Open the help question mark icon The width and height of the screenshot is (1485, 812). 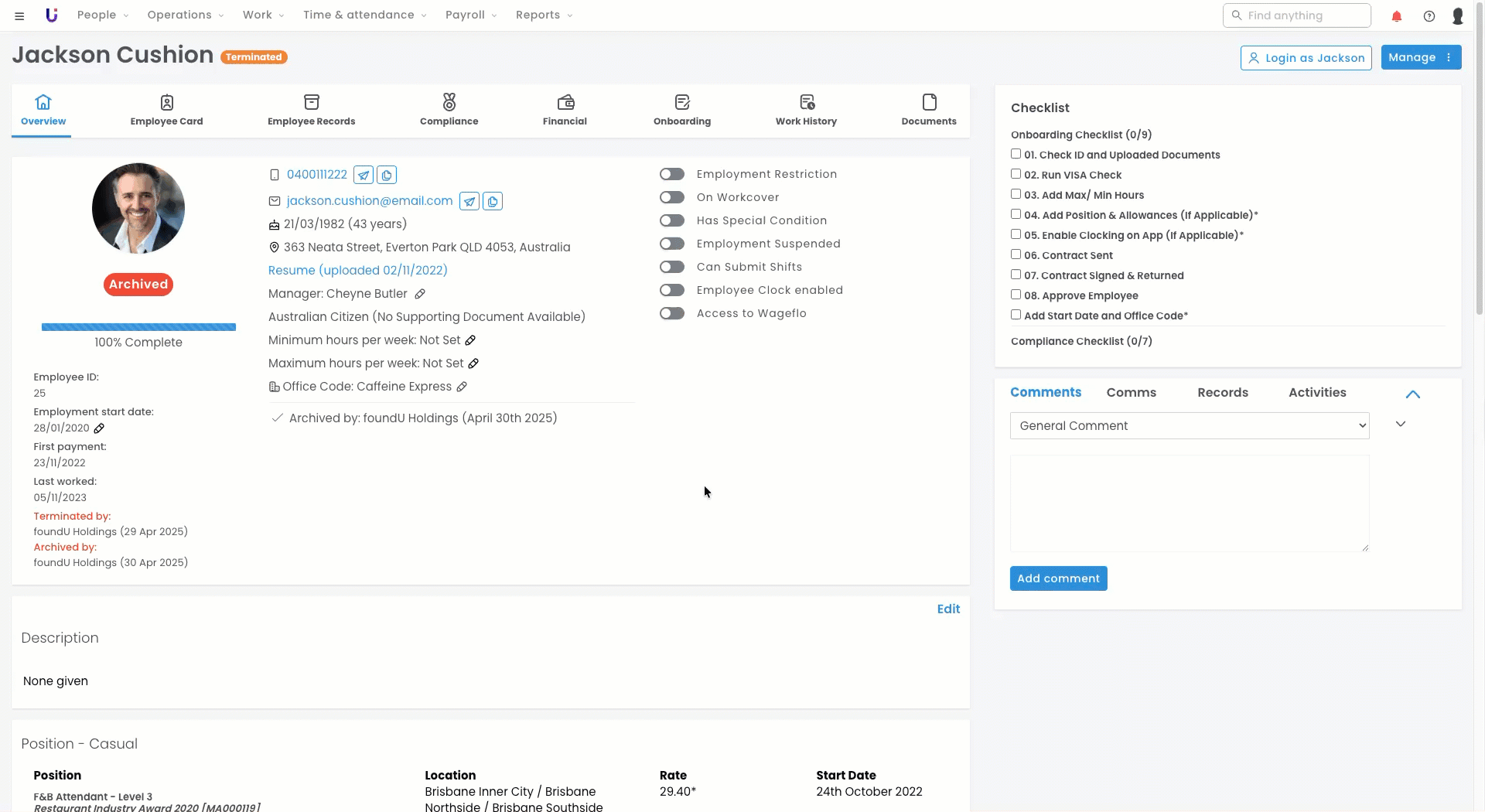click(1429, 15)
